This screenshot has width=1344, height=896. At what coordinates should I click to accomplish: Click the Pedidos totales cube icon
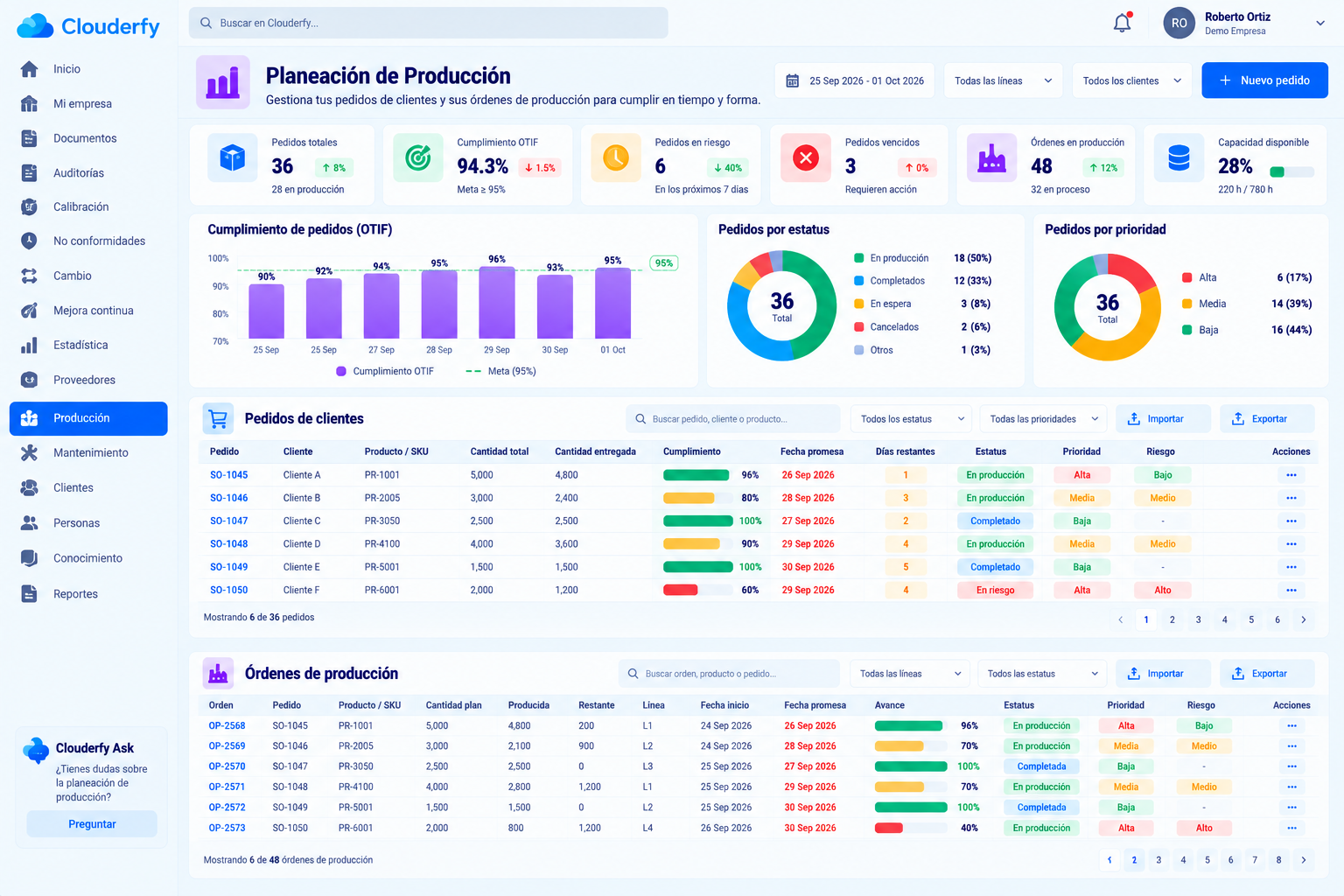[x=232, y=157]
